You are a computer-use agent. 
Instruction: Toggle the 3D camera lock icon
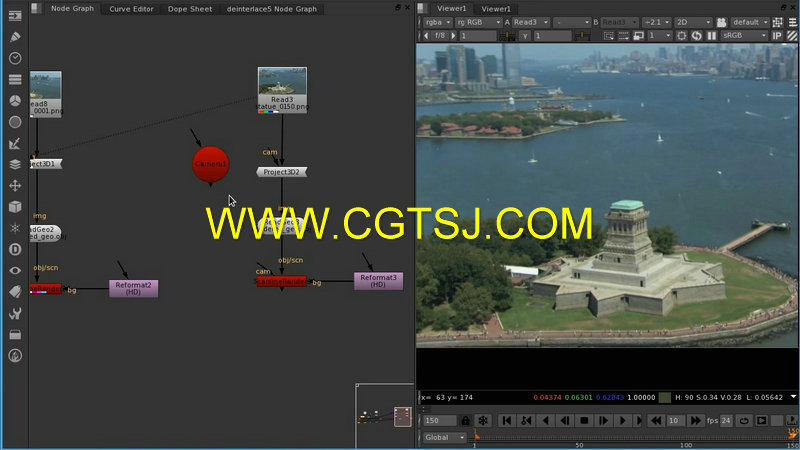click(721, 22)
